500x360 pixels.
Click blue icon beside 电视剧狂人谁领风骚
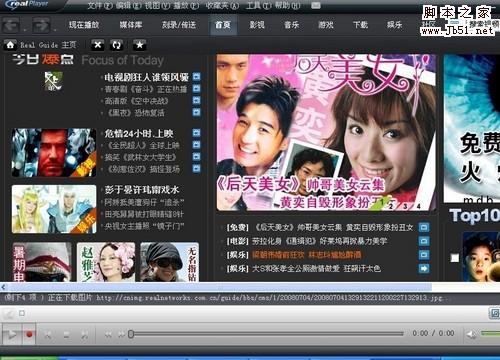point(197,77)
